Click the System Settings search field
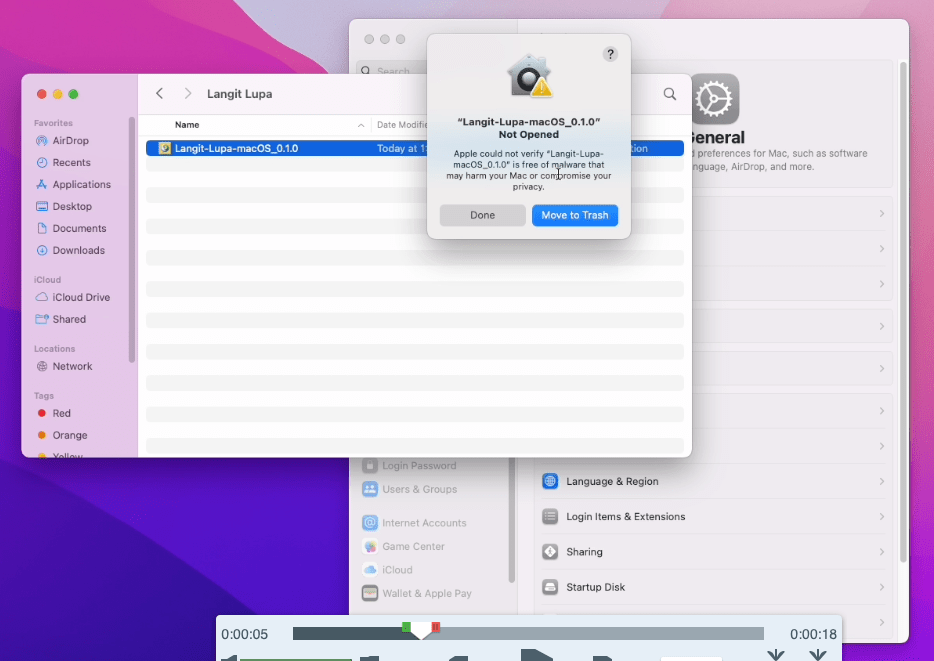The height and width of the screenshot is (661, 934). (394, 71)
